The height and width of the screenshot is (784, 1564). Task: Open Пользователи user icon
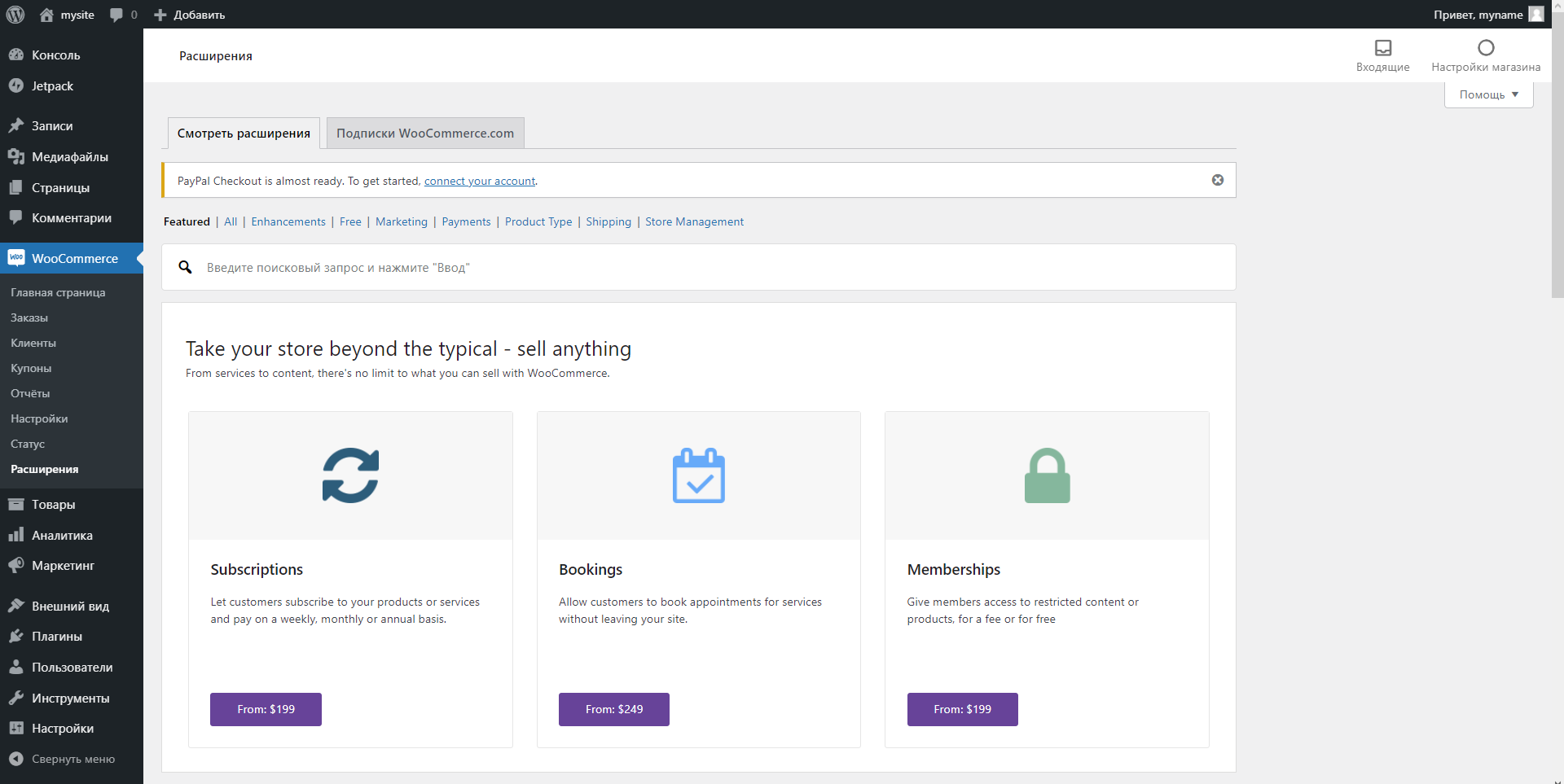[x=15, y=667]
